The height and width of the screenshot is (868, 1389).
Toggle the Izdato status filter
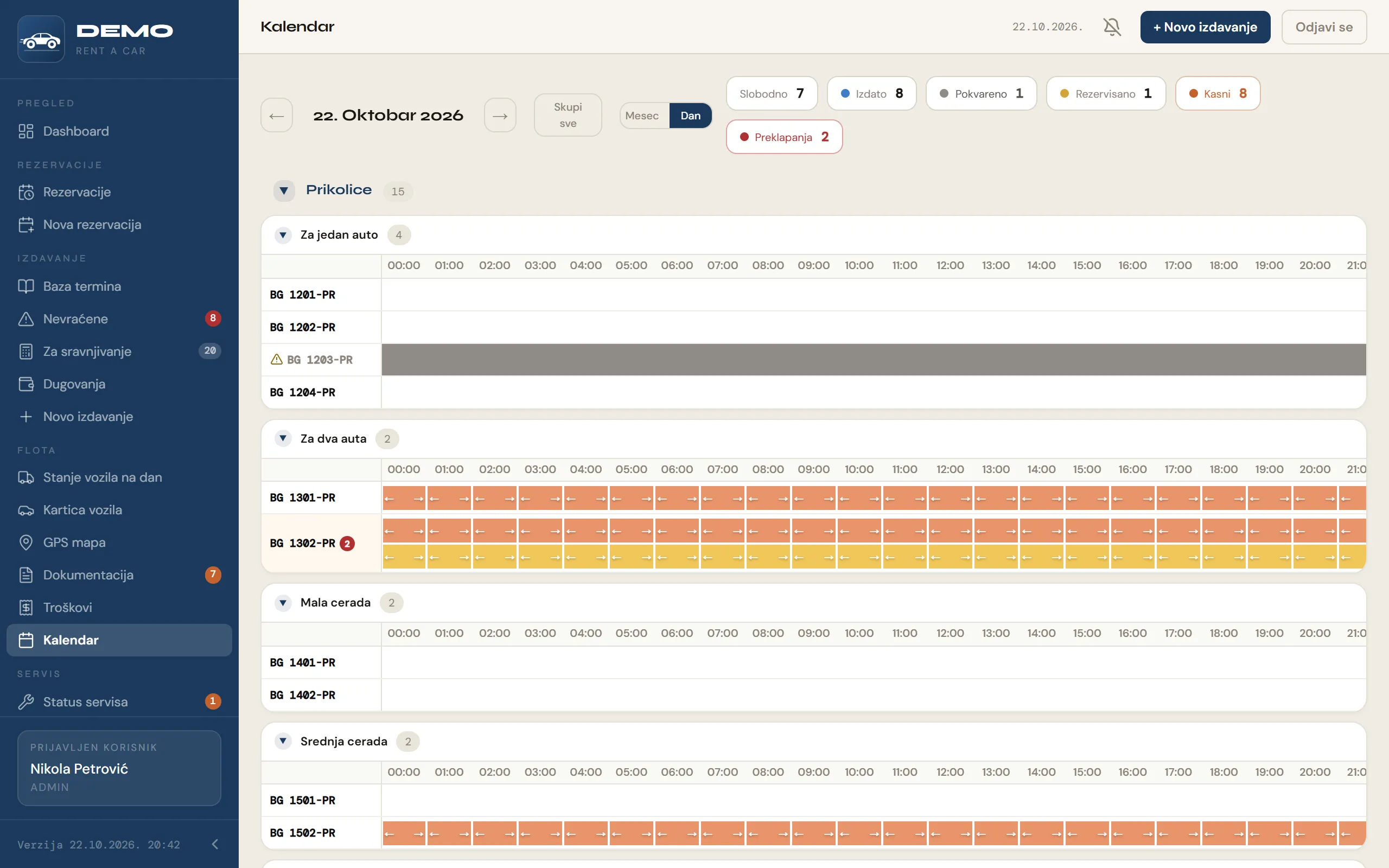[871, 93]
